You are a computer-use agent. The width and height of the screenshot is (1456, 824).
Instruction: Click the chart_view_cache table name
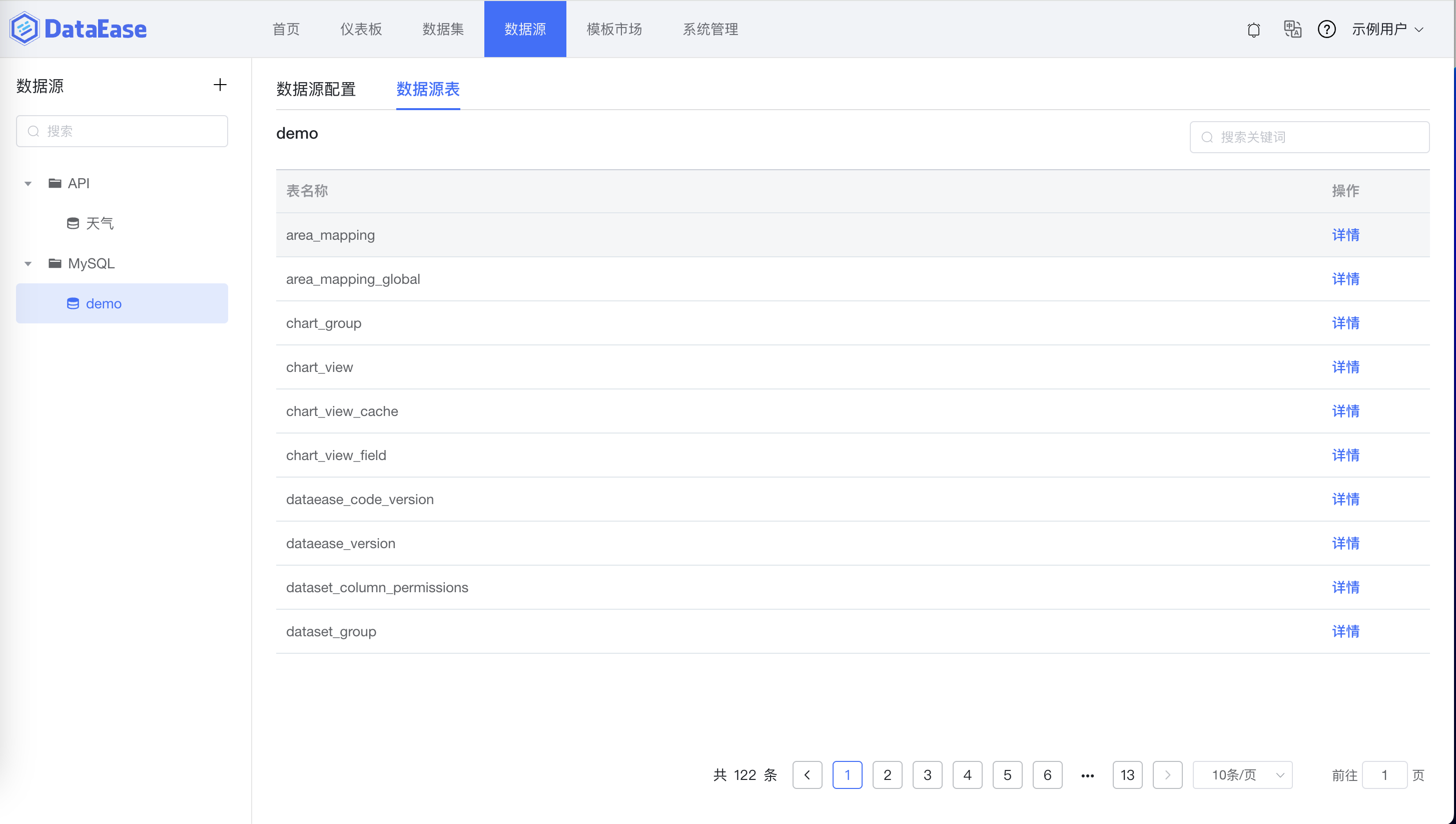pos(342,411)
